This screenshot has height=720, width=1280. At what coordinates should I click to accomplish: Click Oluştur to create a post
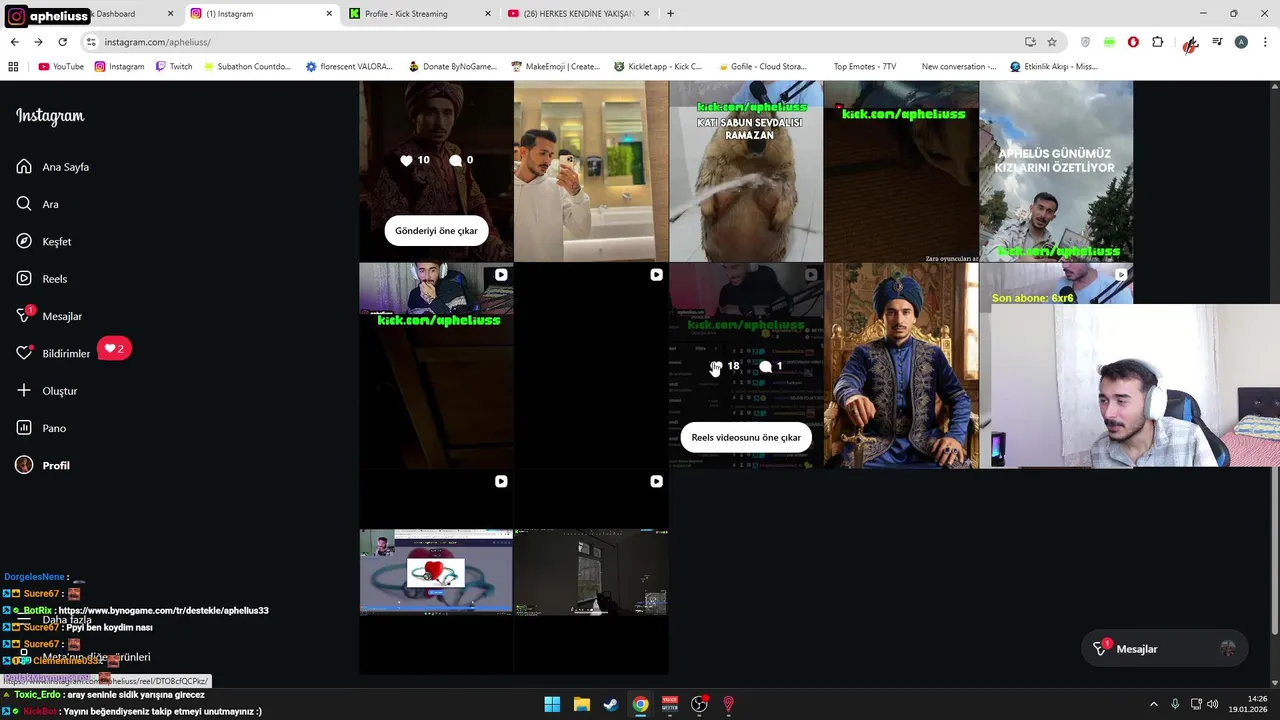(46, 391)
